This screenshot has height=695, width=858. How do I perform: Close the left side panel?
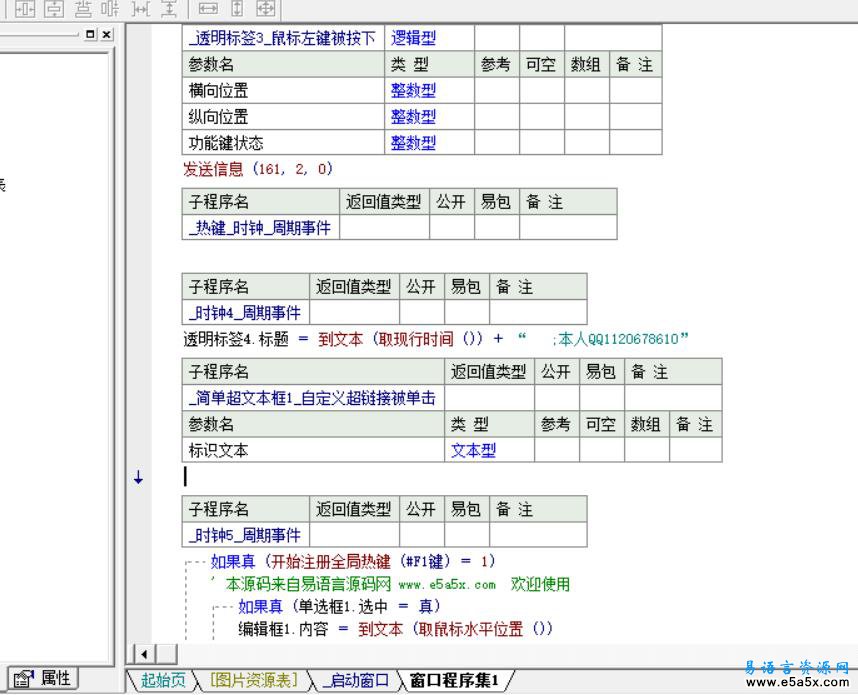pyautogui.click(x=107, y=34)
